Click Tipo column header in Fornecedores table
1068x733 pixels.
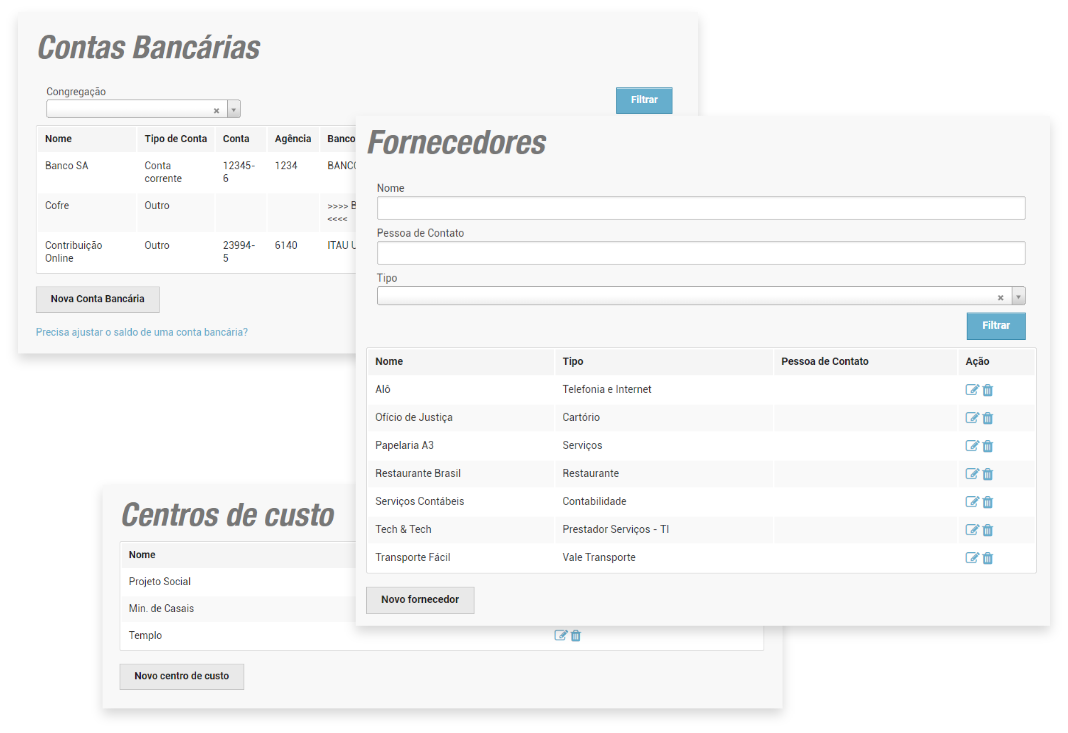(573, 362)
